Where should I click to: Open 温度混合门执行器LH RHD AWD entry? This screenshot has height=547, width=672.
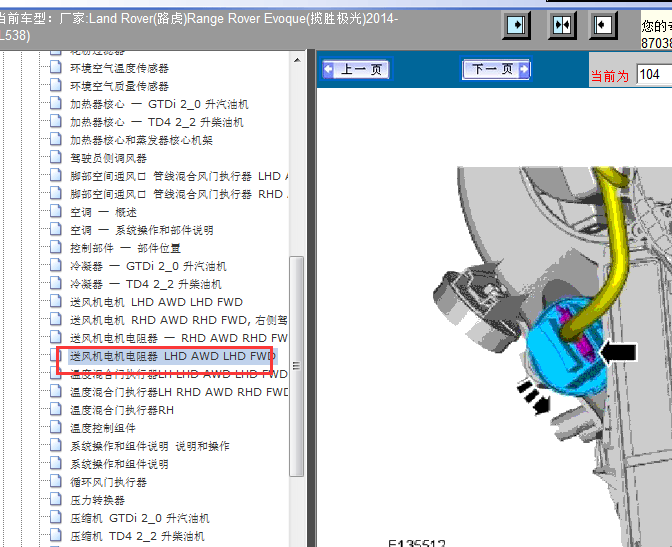(179, 392)
